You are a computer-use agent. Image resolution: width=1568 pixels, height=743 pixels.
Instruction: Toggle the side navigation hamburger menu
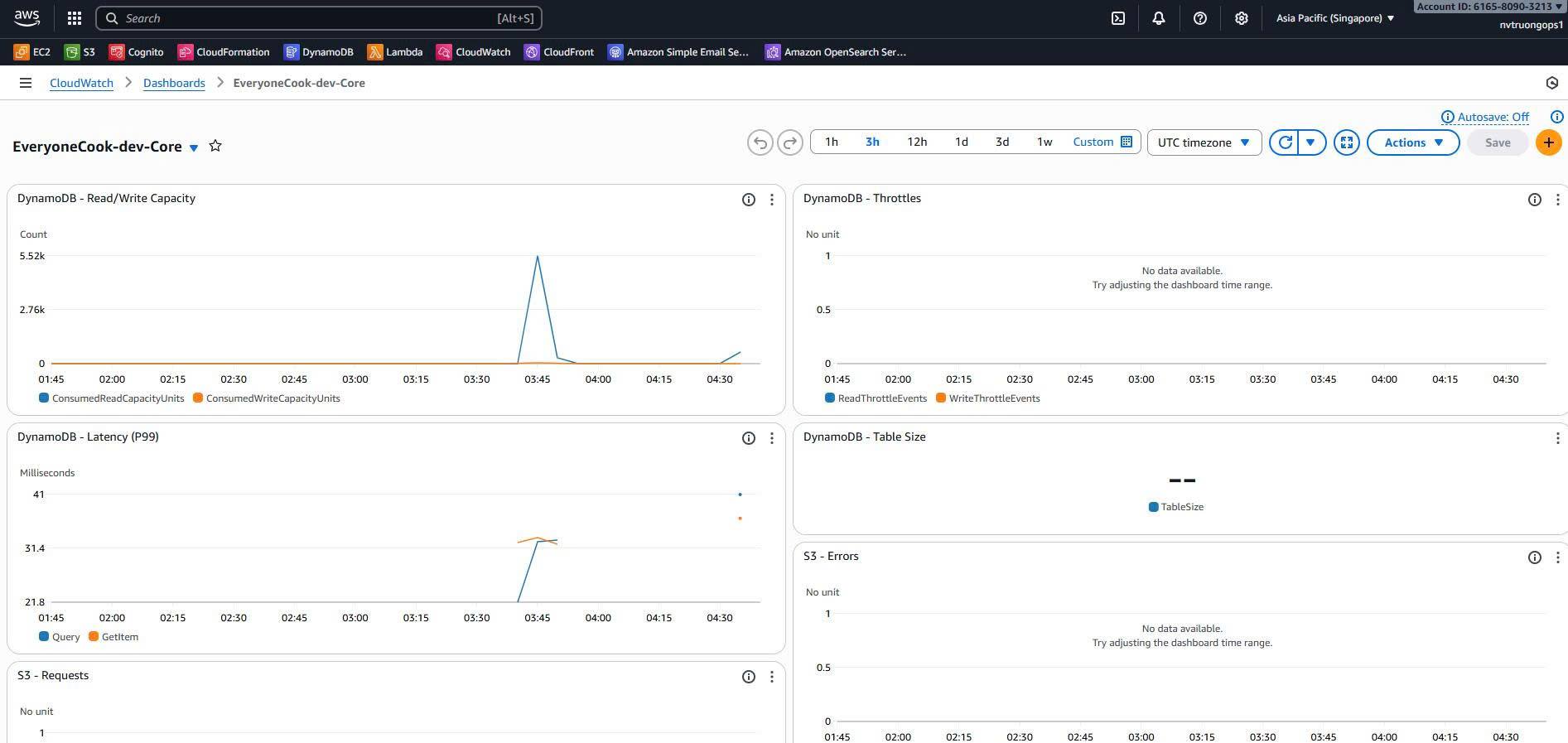[x=26, y=83]
